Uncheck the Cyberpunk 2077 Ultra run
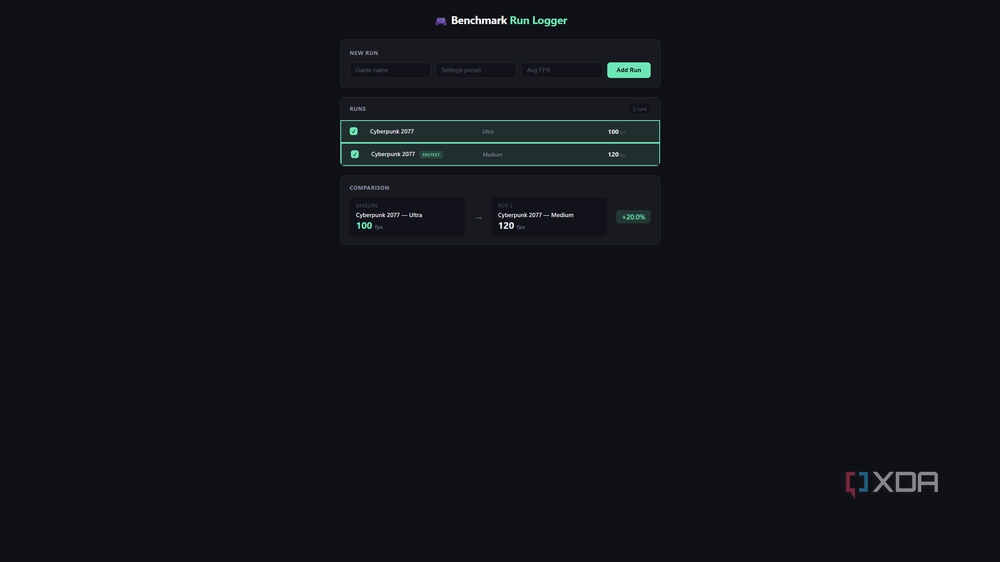This screenshot has width=1000, height=562. tap(353, 131)
